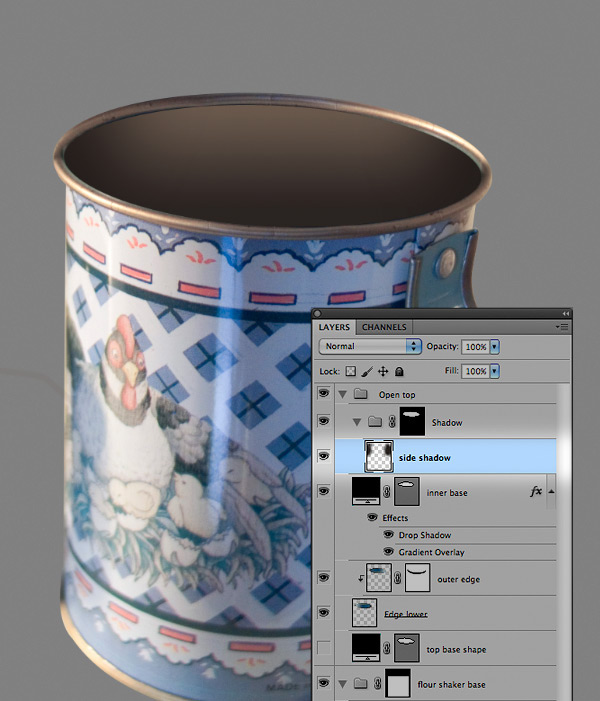
Task: Open the Drop Shadow effect label
Action: click(x=425, y=535)
